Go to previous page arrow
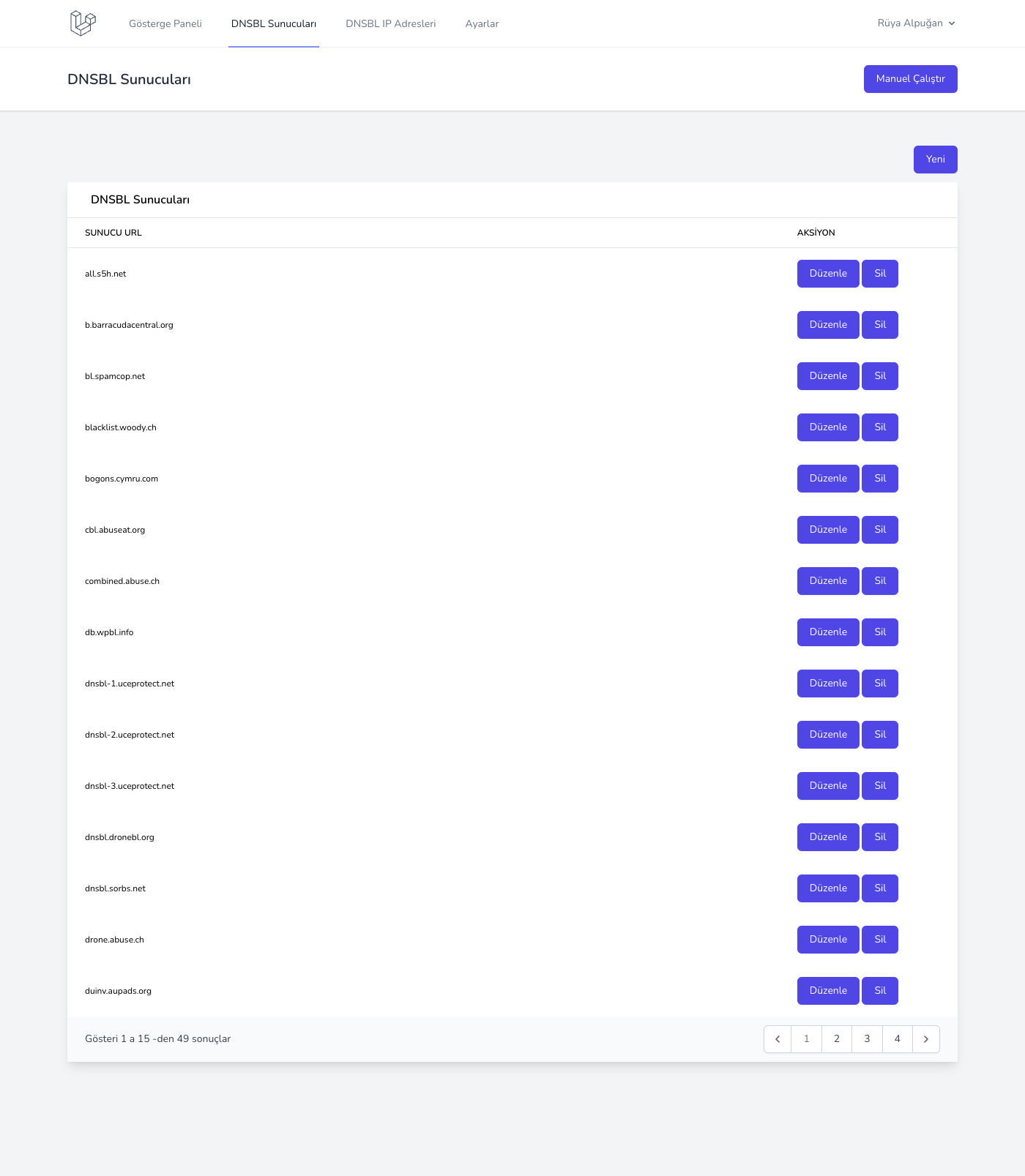The image size is (1025, 1176). [778, 1039]
